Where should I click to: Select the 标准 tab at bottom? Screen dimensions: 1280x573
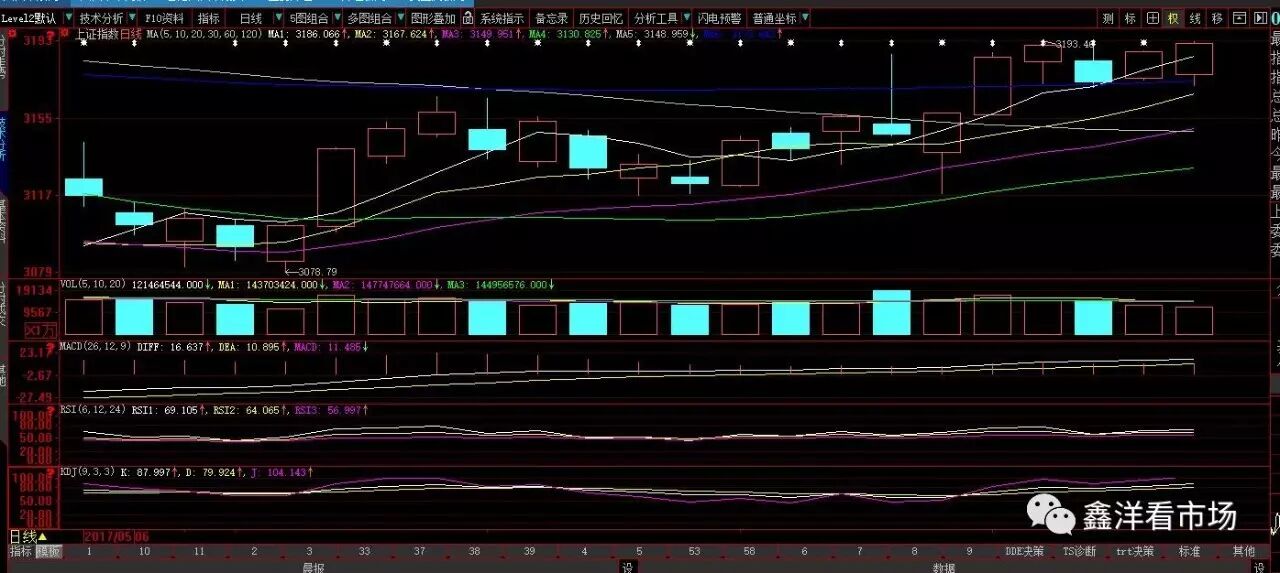1189,551
